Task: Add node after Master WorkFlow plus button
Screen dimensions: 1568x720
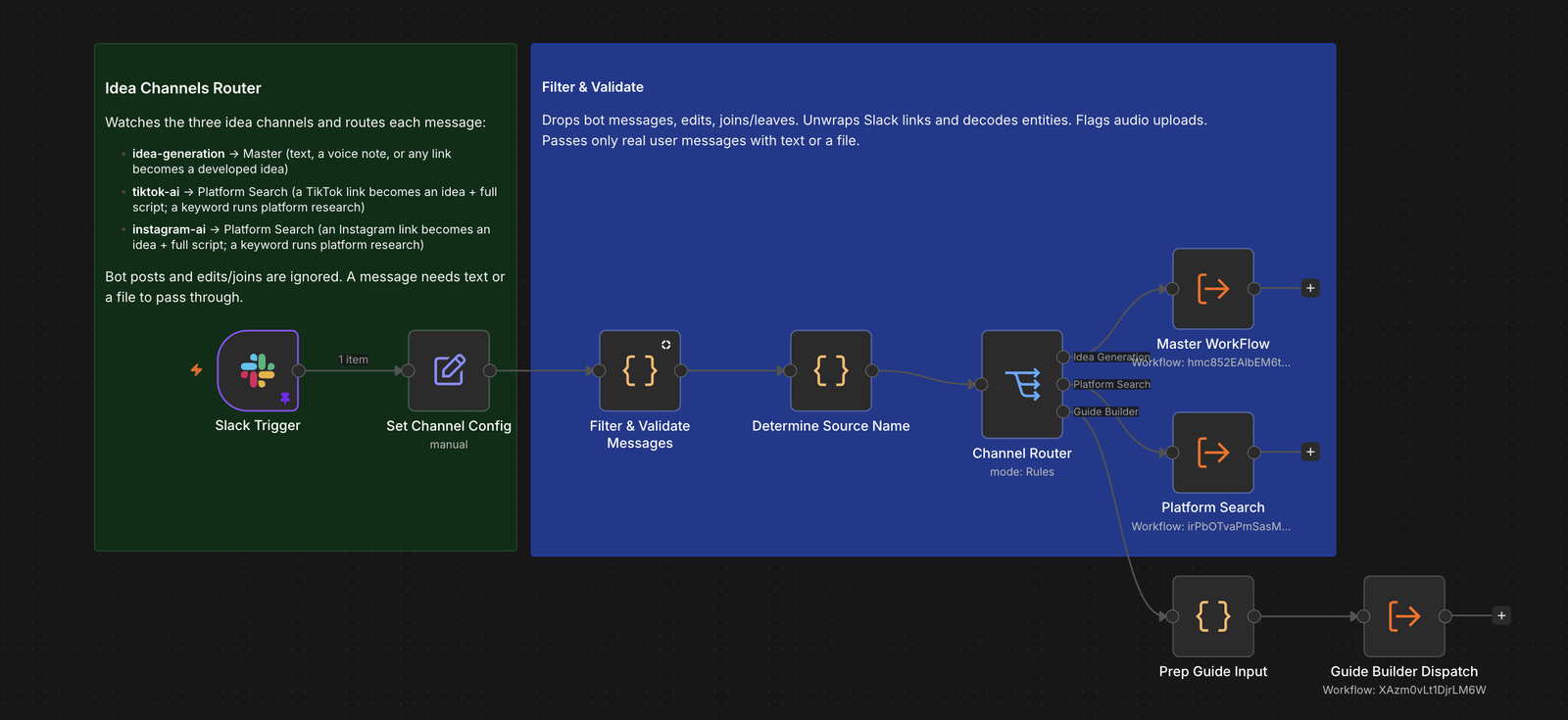Action: tap(1310, 288)
